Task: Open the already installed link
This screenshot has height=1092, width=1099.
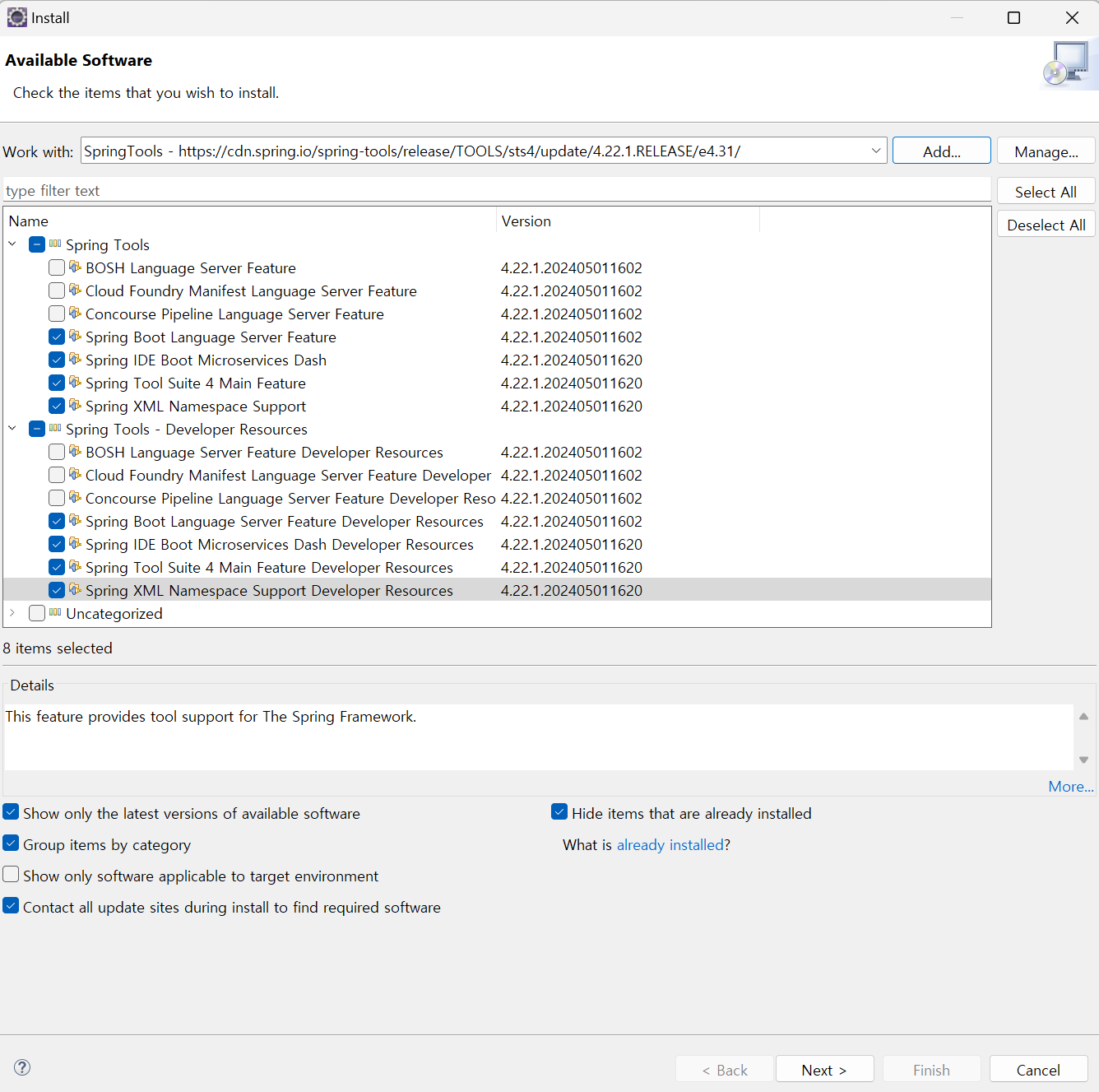Action: pyautogui.click(x=670, y=845)
